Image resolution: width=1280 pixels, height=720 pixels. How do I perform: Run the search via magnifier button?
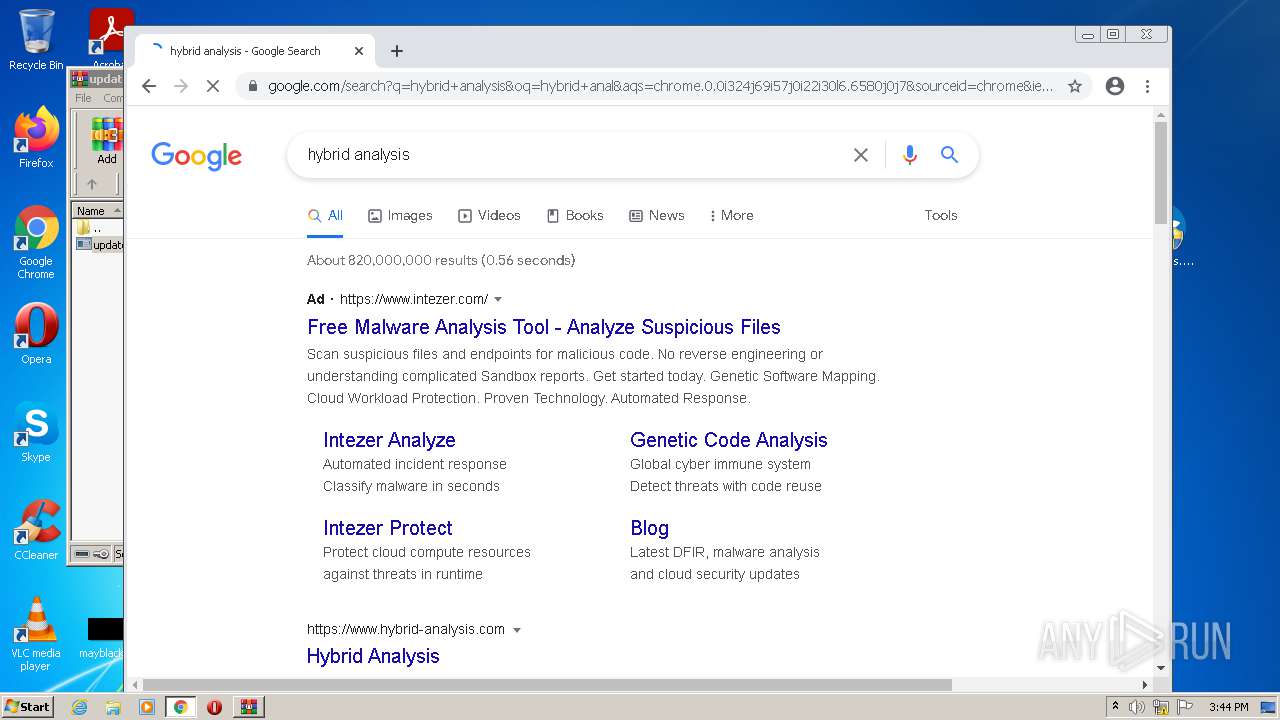click(x=949, y=155)
